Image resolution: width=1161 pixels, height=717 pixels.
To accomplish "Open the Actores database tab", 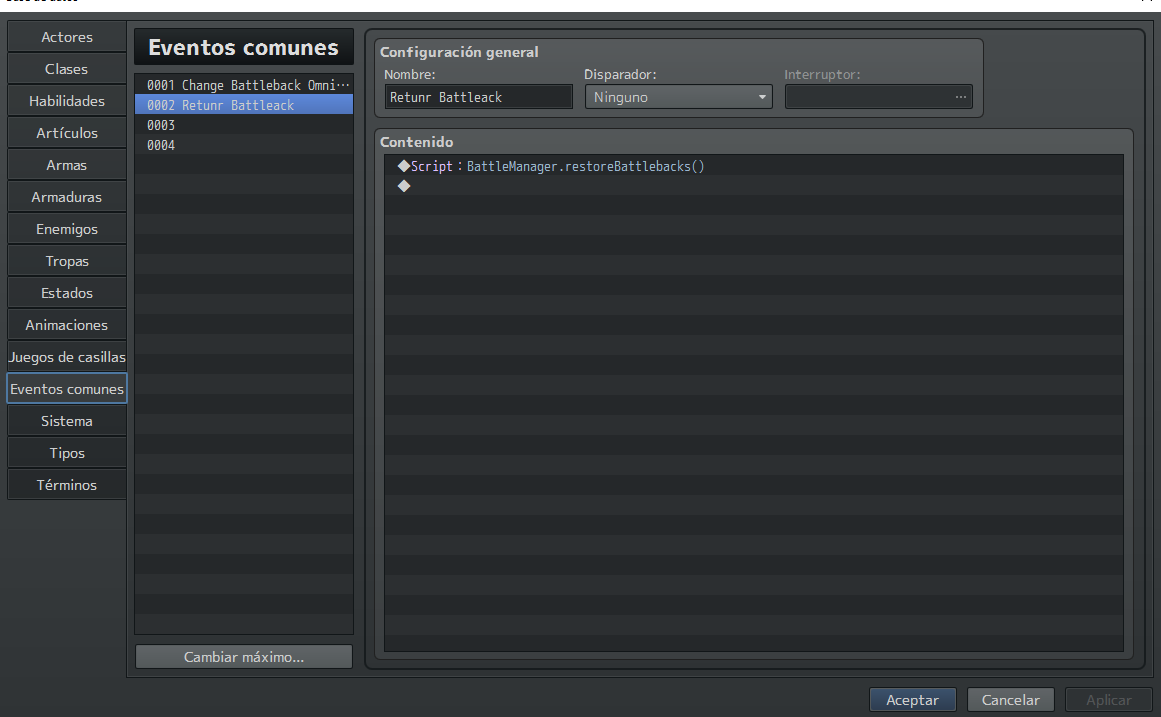I will tap(67, 37).
